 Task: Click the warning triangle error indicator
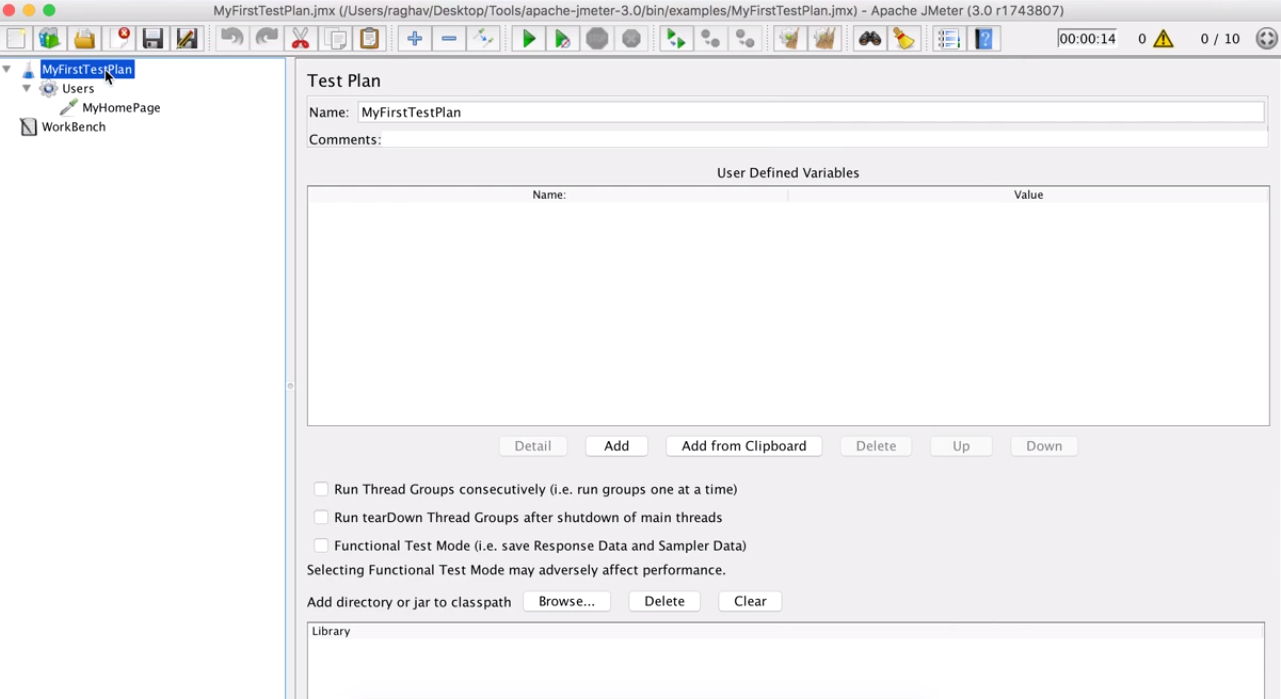[x=1163, y=39]
